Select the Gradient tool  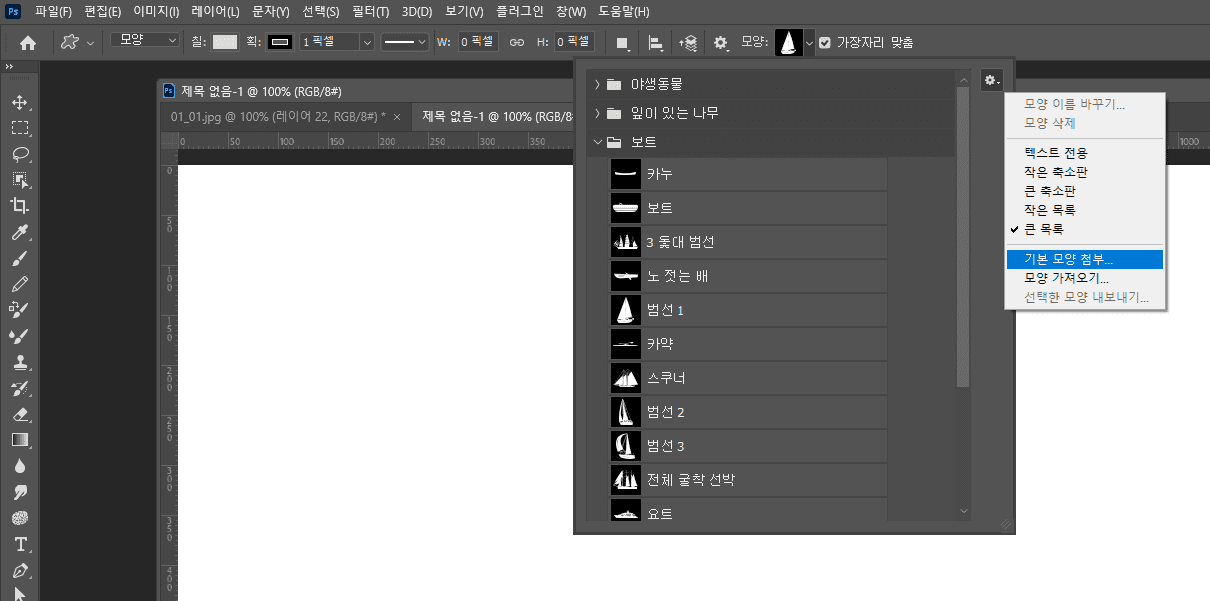click(x=20, y=440)
